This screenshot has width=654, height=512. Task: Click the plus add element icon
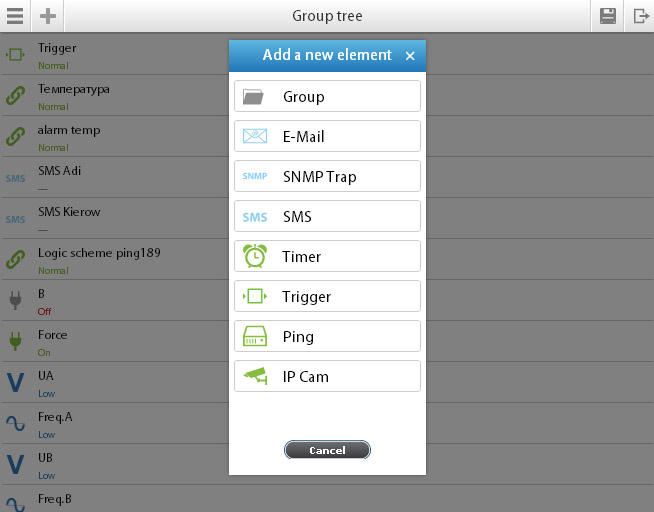[x=48, y=16]
